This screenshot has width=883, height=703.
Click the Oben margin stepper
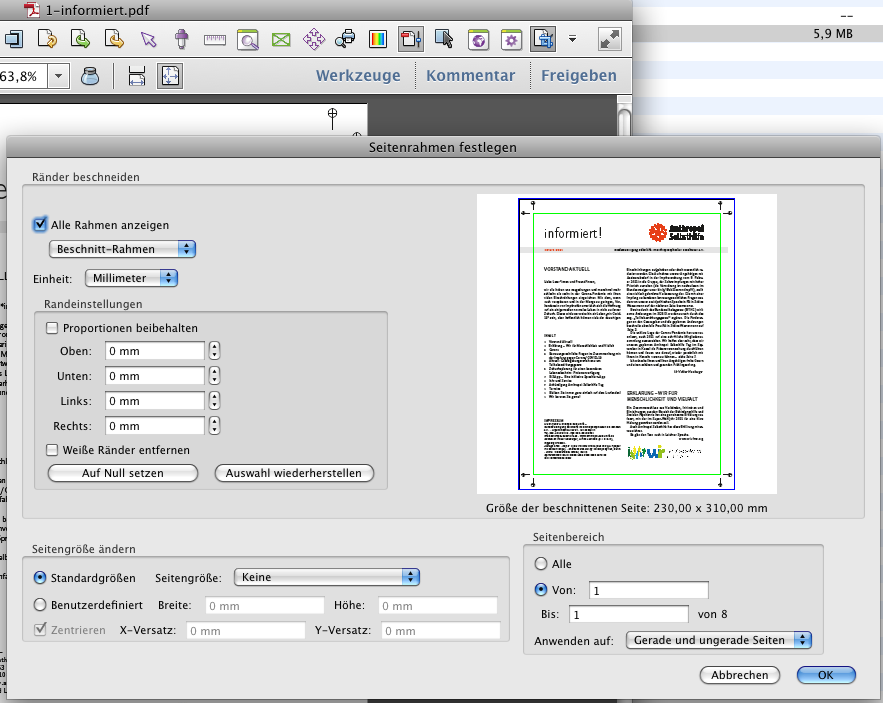[x=214, y=350]
